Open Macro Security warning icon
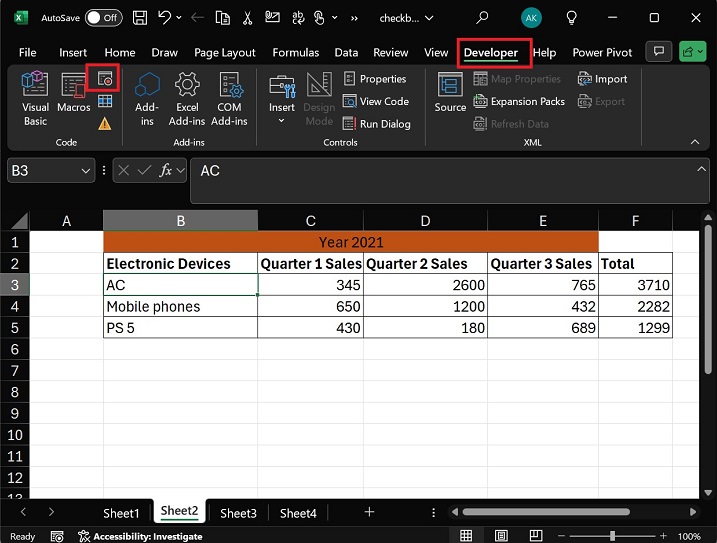The height and width of the screenshot is (543, 717). [104, 123]
